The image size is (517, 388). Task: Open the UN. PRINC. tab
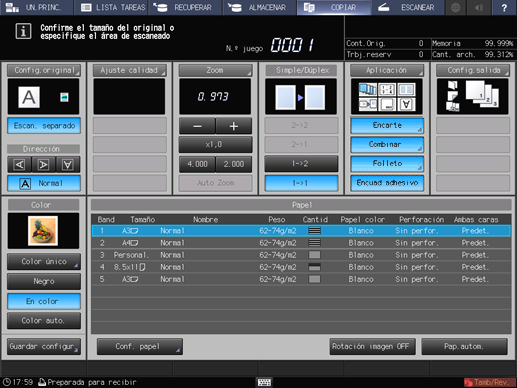(x=36, y=7)
